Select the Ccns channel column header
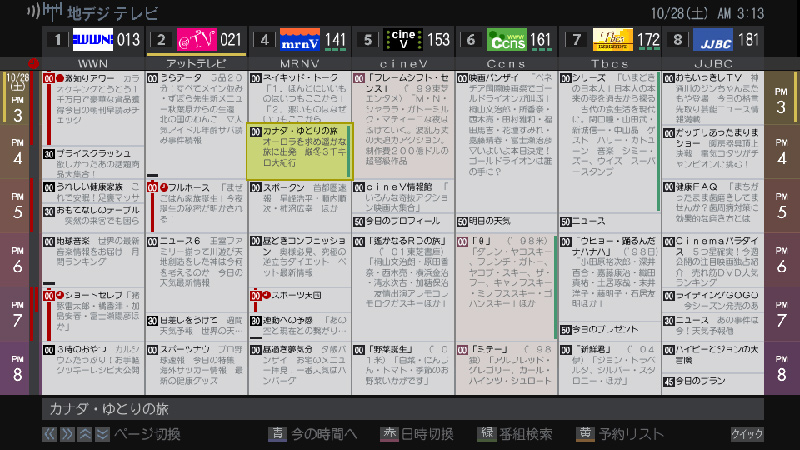800x450 pixels. 507,64
